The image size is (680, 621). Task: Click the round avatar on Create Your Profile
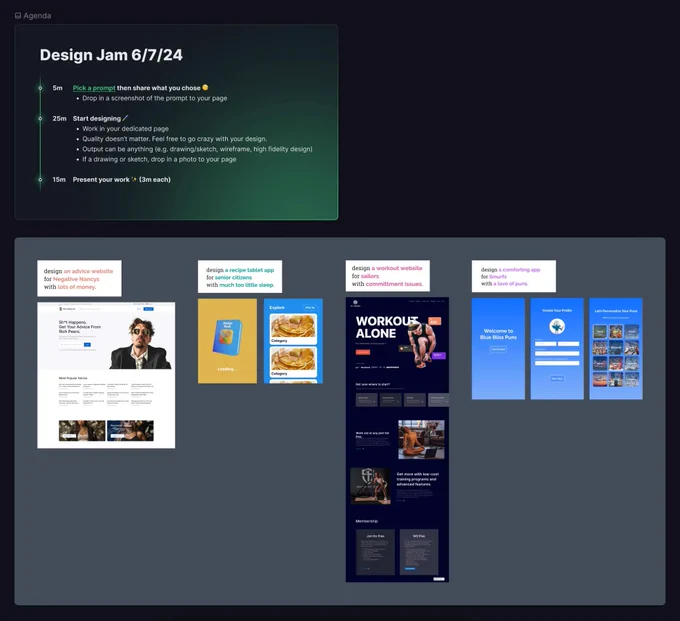click(557, 326)
